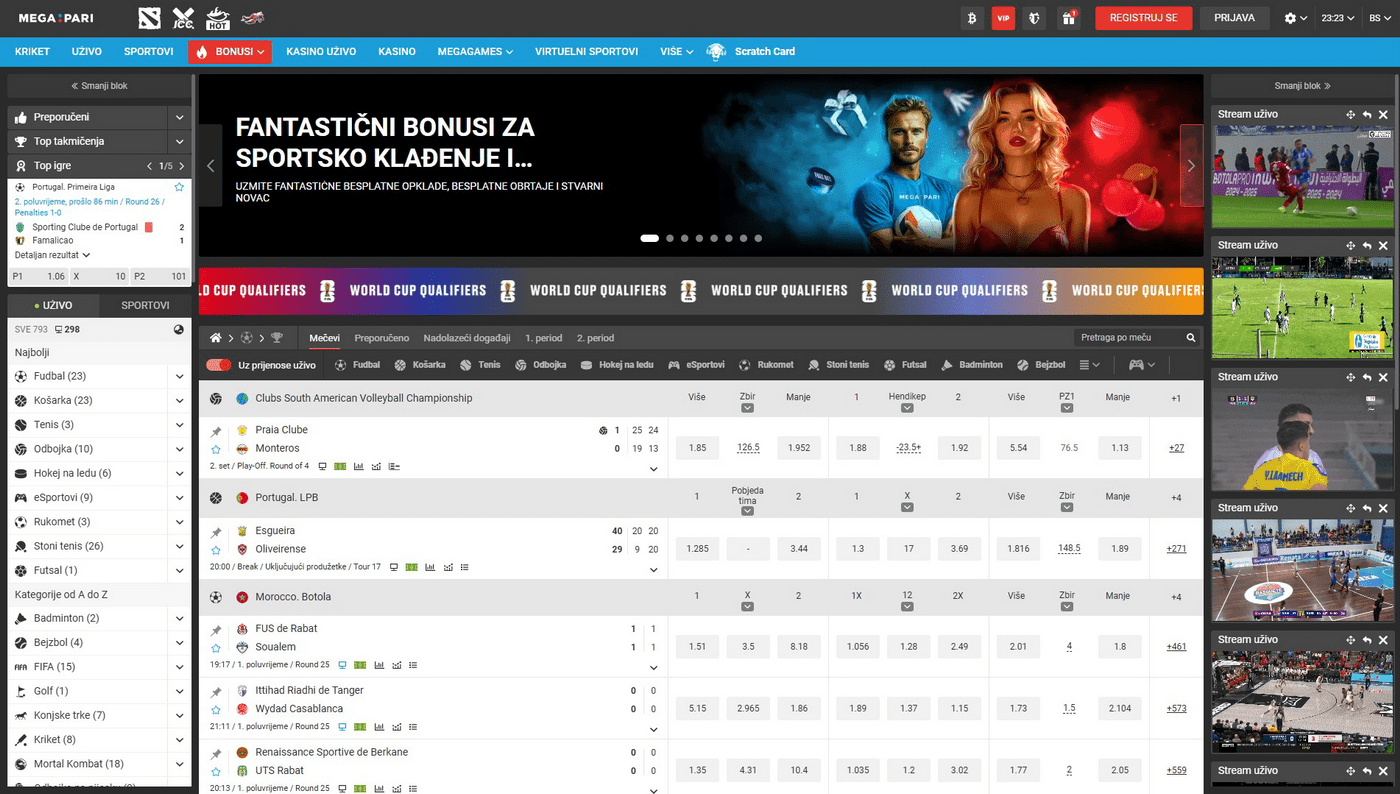Switch to the SPORTOVI sidebar tab
1400x794 pixels.
pyautogui.click(x=145, y=305)
